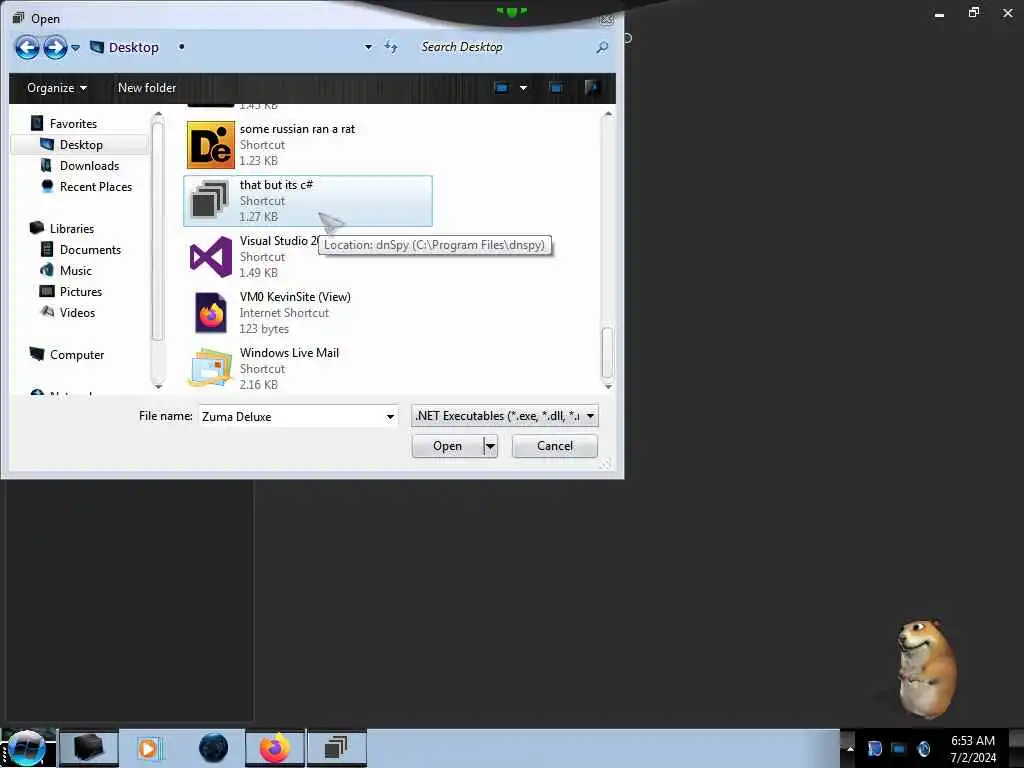Click the file list scrollbar thumb
Screen dimensions: 1024x768
click(607, 353)
